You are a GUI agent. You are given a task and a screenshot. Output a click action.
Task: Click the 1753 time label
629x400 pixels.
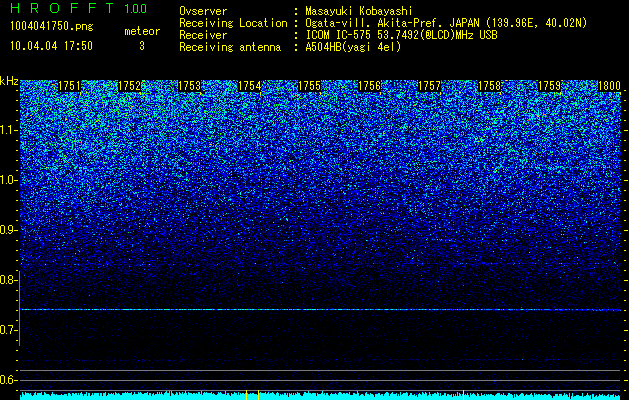pos(189,86)
